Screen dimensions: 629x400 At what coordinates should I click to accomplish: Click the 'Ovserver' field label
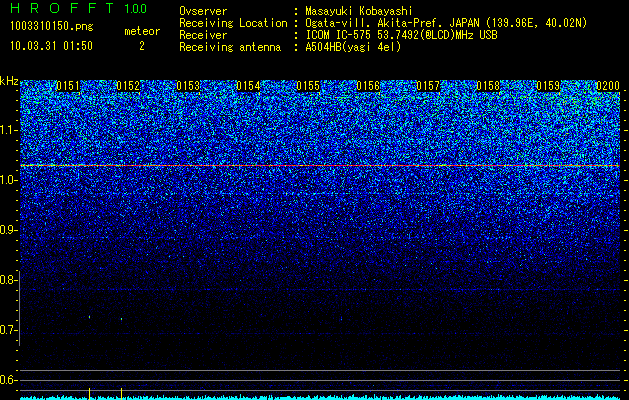click(203, 11)
